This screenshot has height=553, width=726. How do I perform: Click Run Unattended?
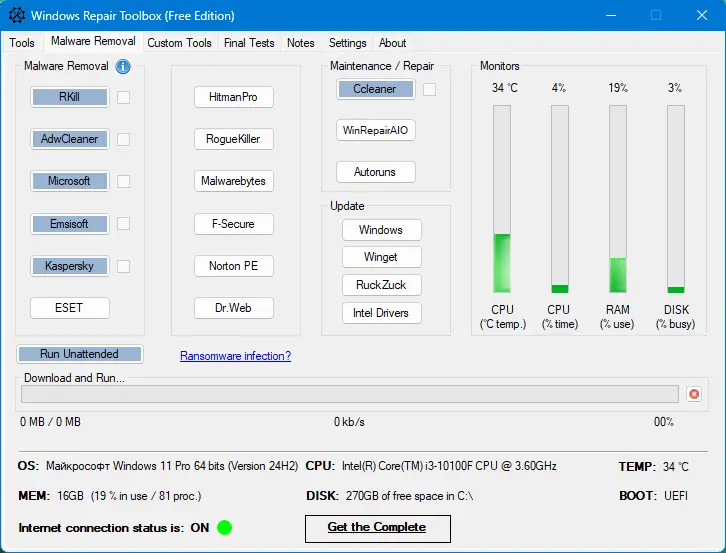pos(80,354)
